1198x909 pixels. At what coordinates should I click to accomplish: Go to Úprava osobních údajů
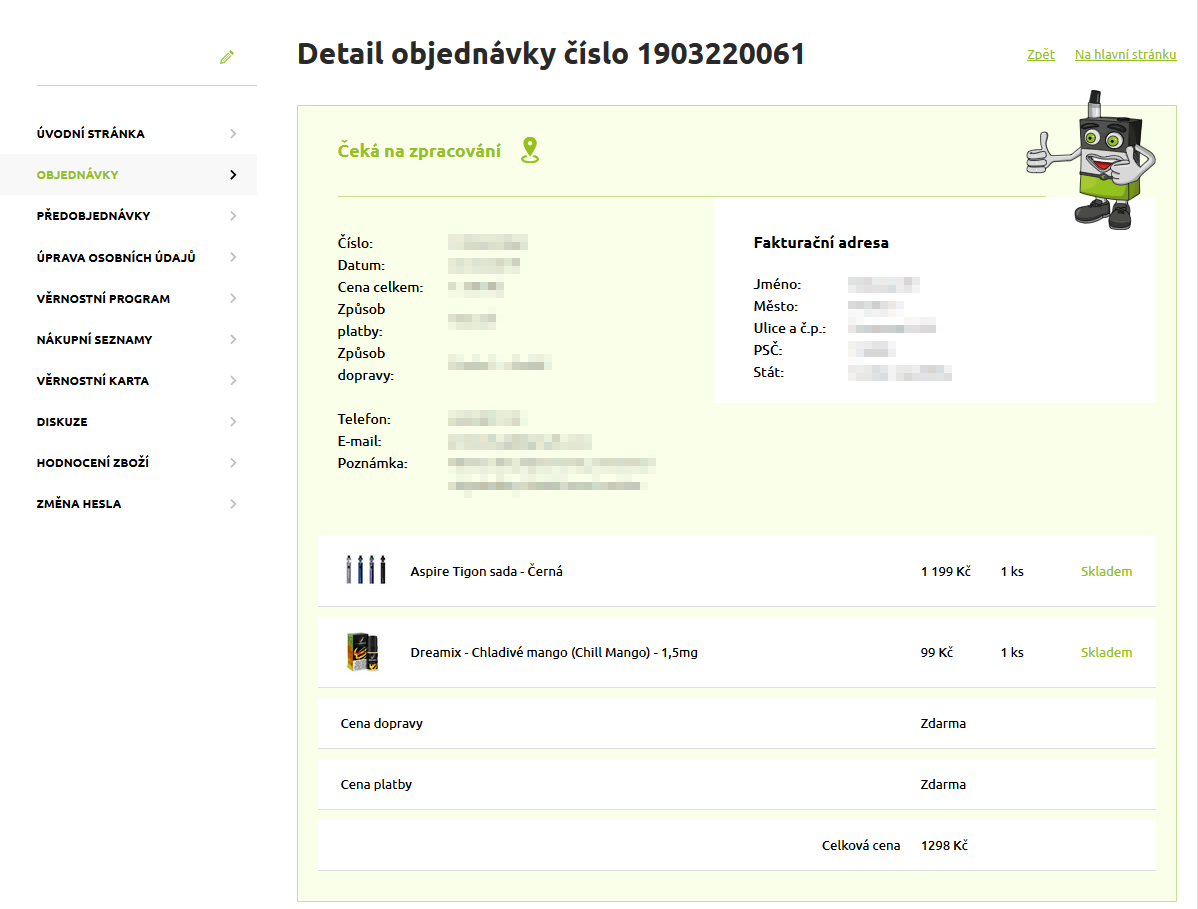point(116,258)
